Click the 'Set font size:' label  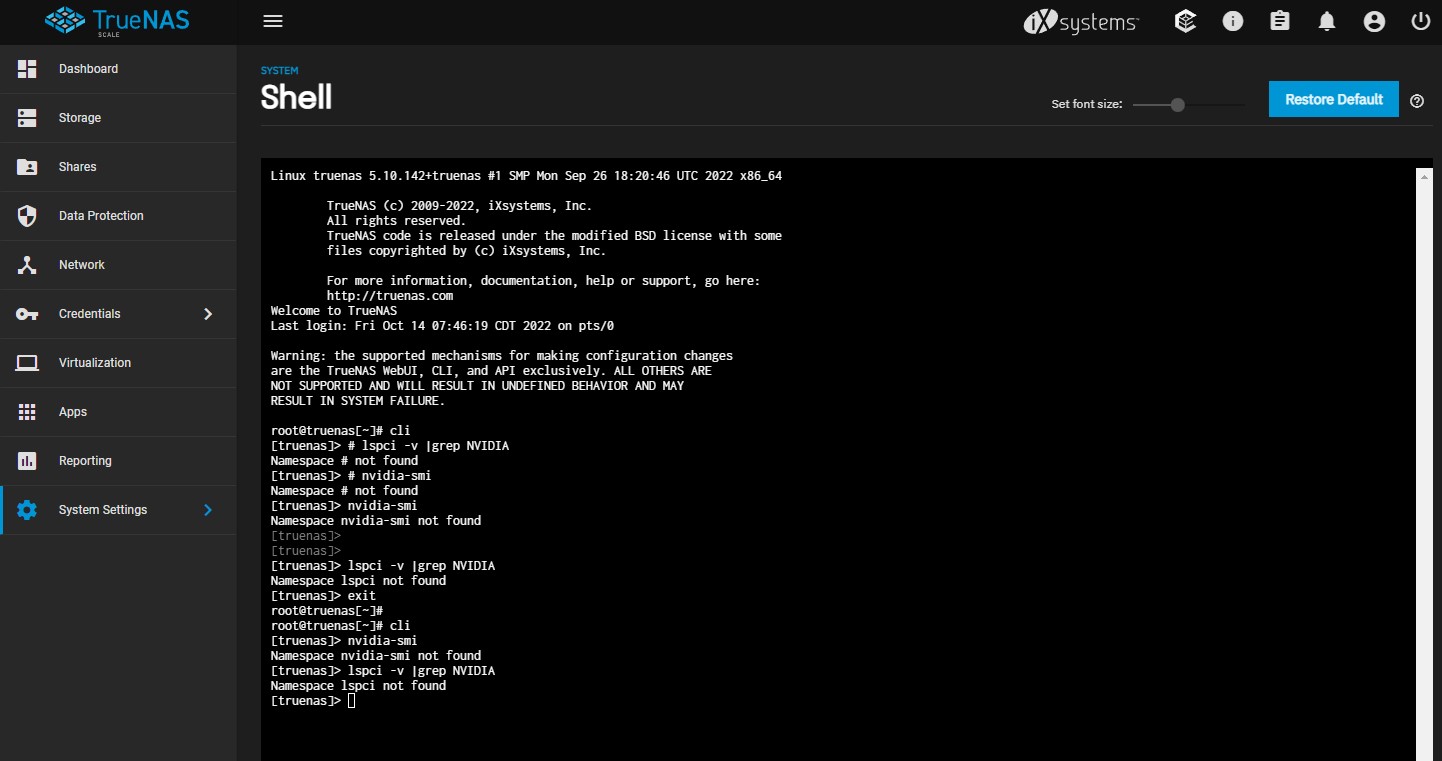(1087, 104)
